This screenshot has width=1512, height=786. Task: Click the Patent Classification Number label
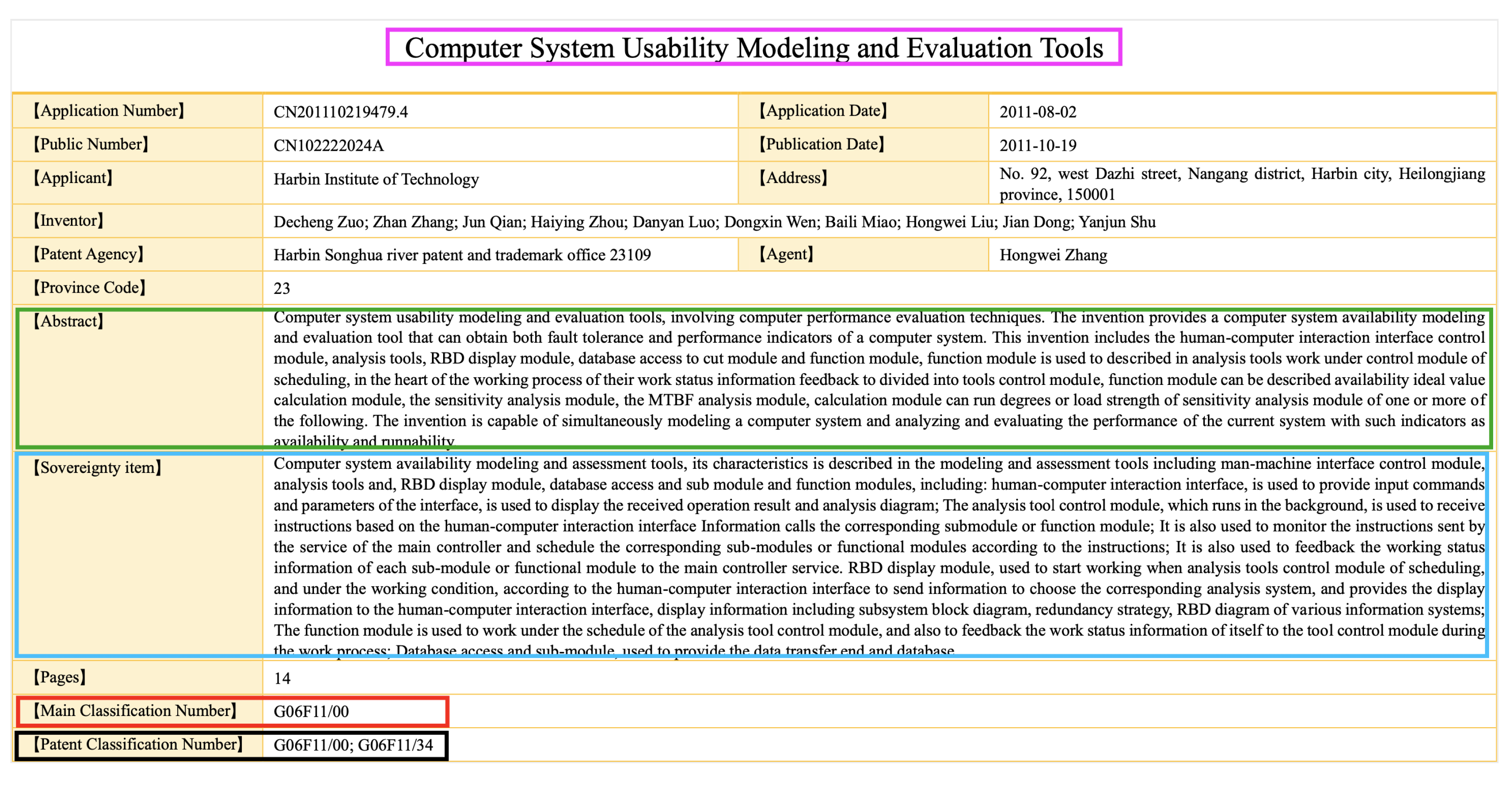(x=138, y=744)
